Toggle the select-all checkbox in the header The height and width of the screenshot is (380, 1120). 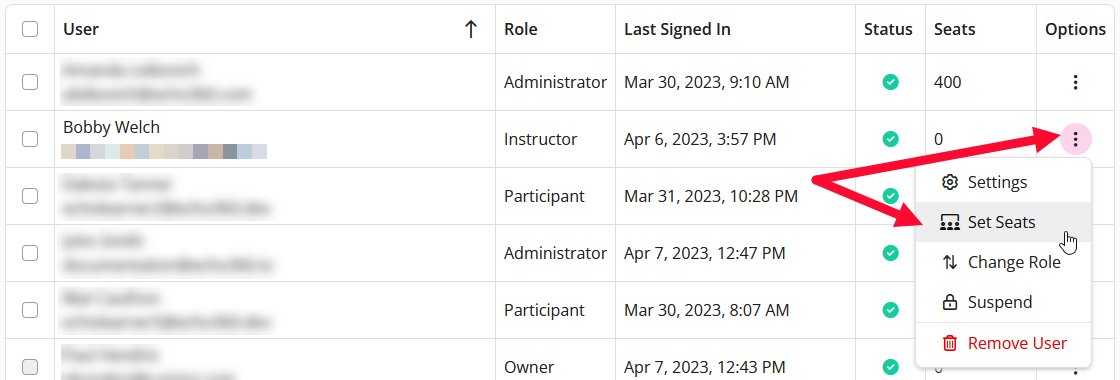pyautogui.click(x=30, y=29)
